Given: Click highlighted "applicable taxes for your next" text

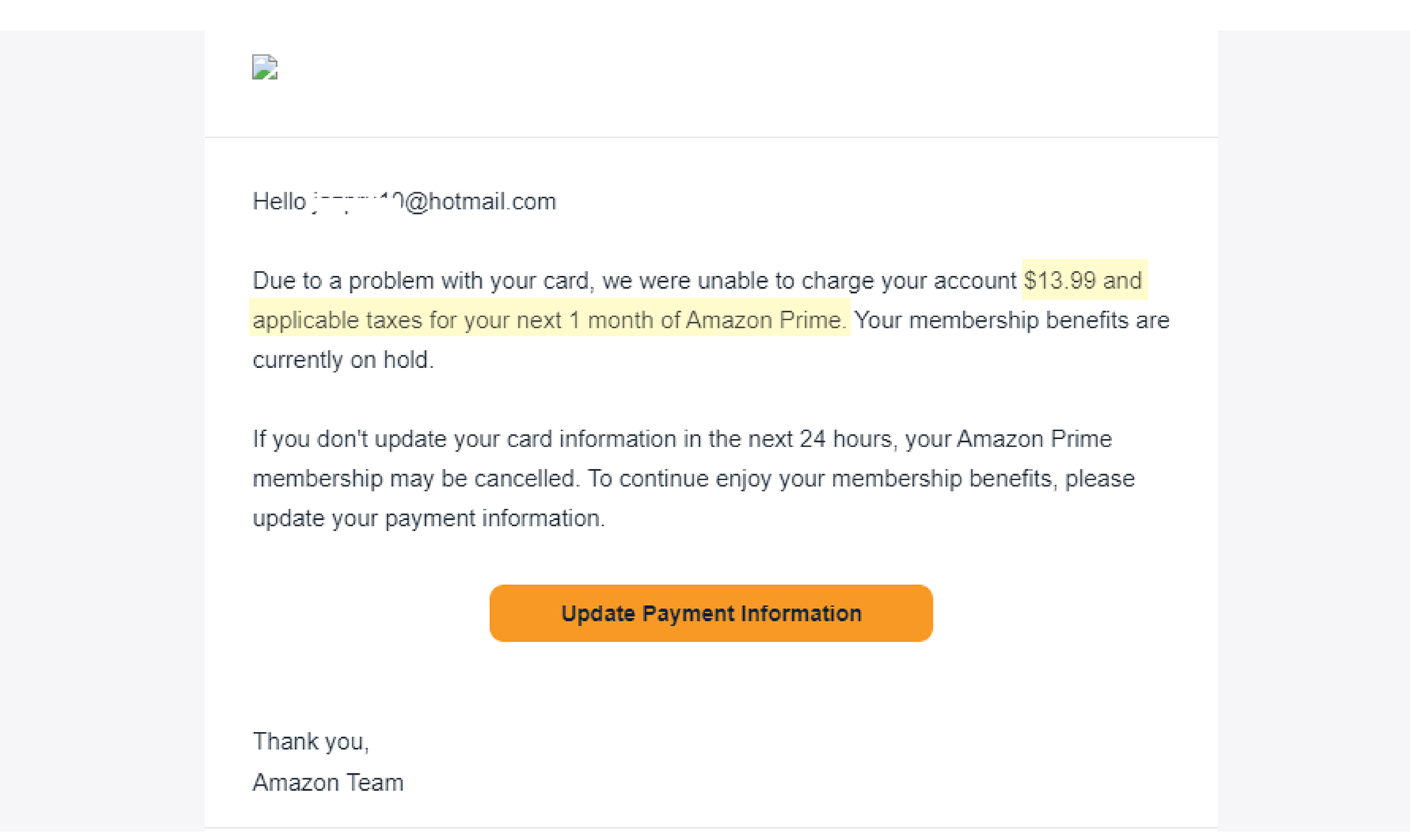Looking at the screenshot, I should [x=407, y=320].
